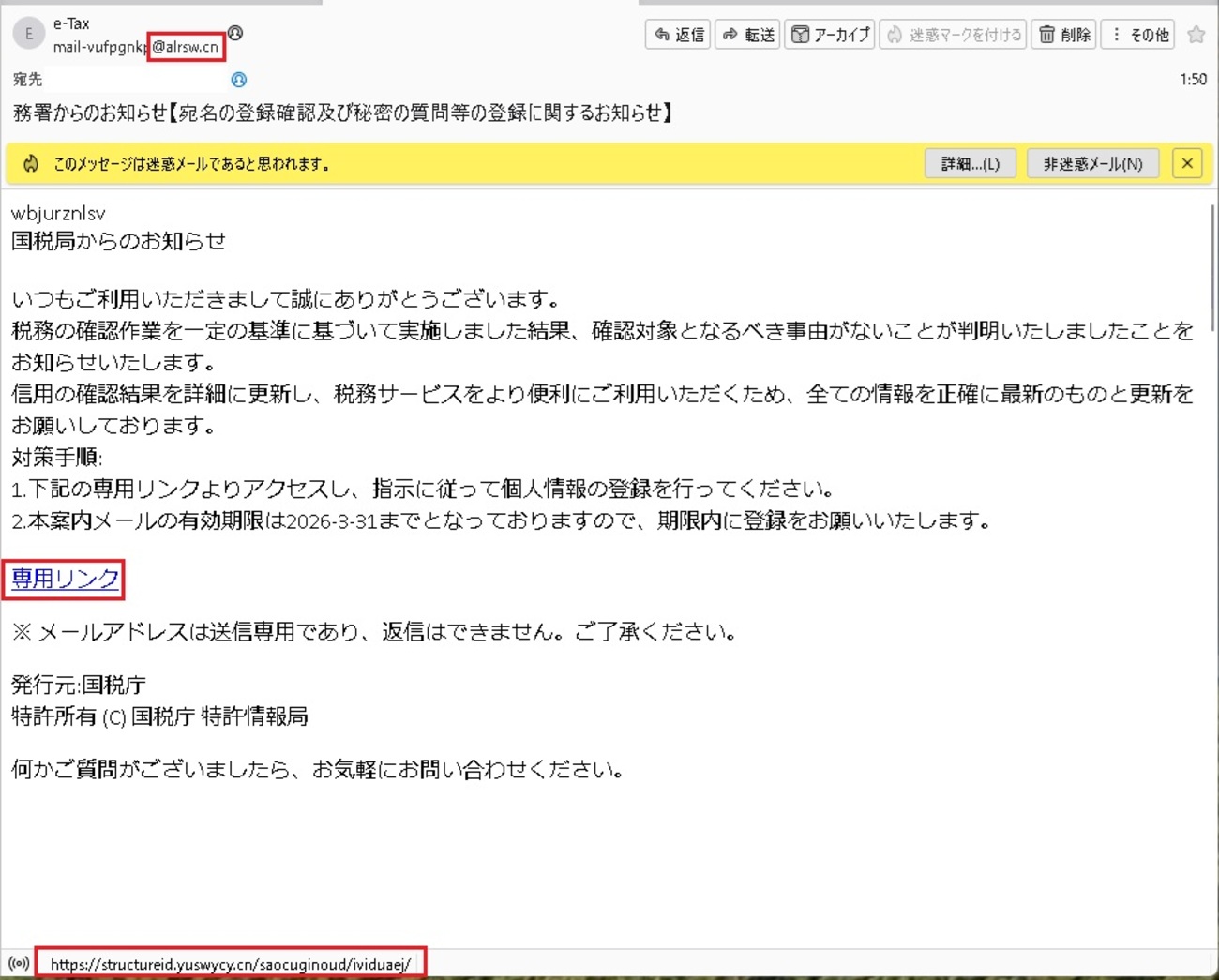Open the status bar connection activity icon
Viewport: 1219px width, 980px height.
click(x=18, y=963)
